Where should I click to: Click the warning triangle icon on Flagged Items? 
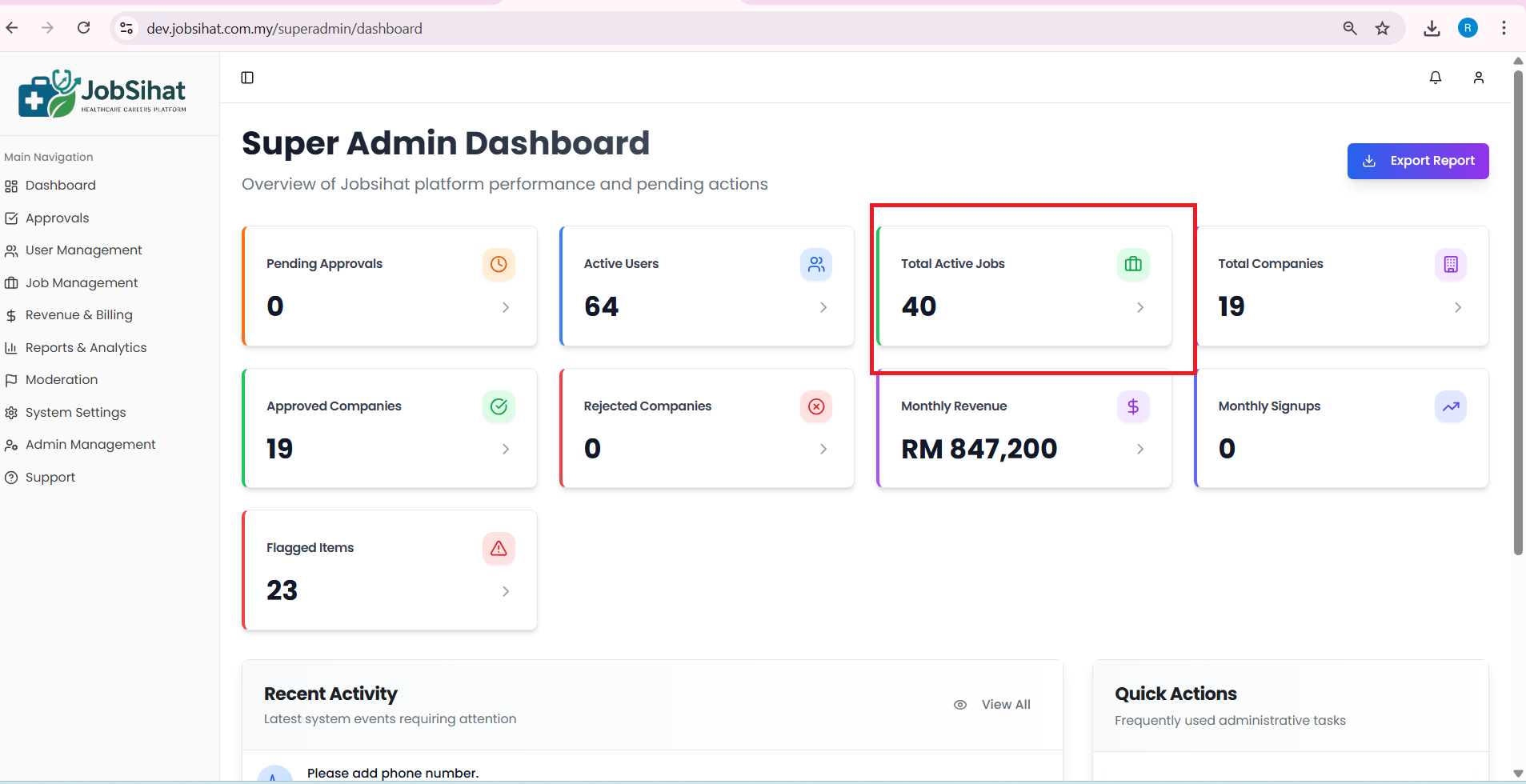coord(498,548)
